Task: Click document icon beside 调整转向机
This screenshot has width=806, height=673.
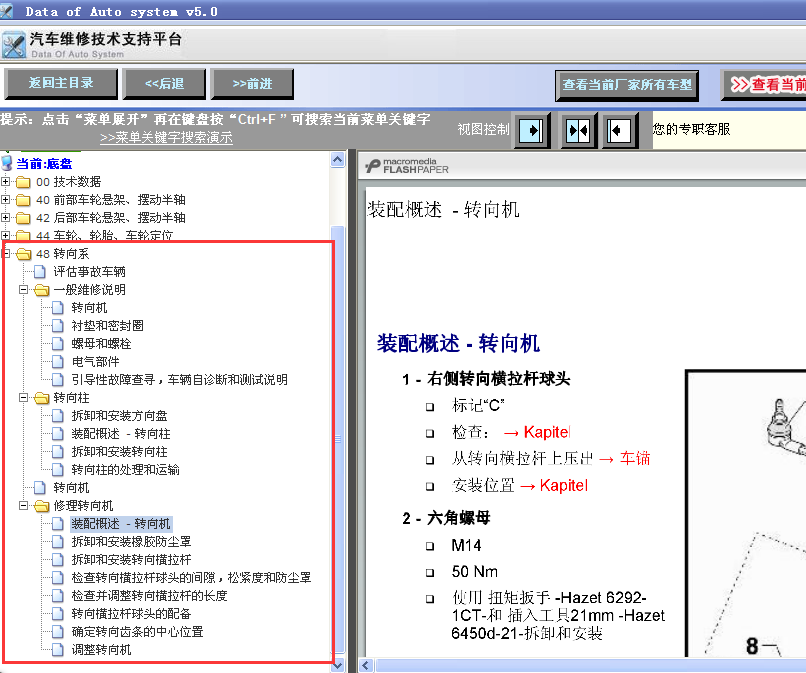Action: tap(58, 649)
